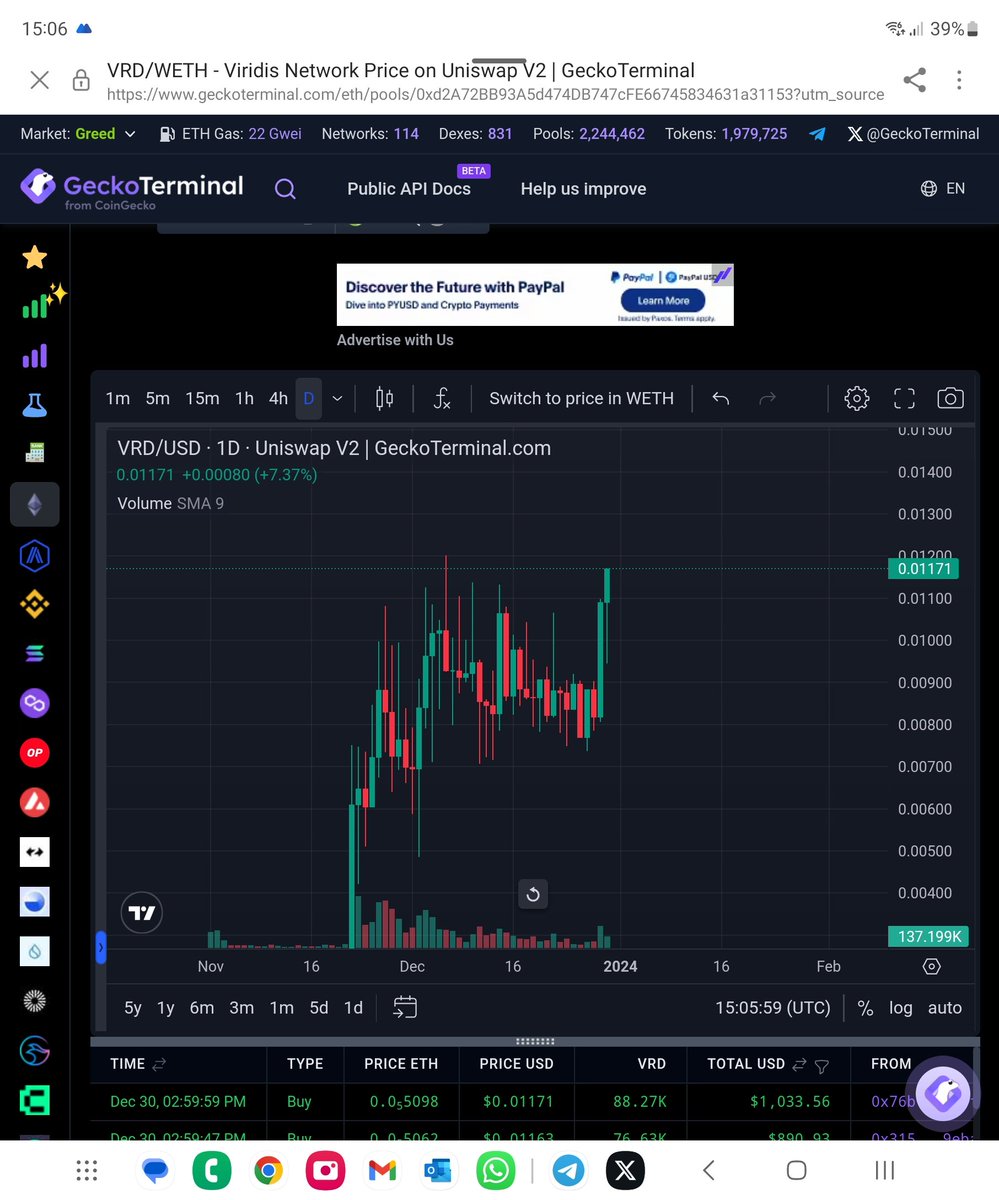Switch to price in WETH
Image resolution: width=999 pixels, height=1200 pixels.
(581, 398)
